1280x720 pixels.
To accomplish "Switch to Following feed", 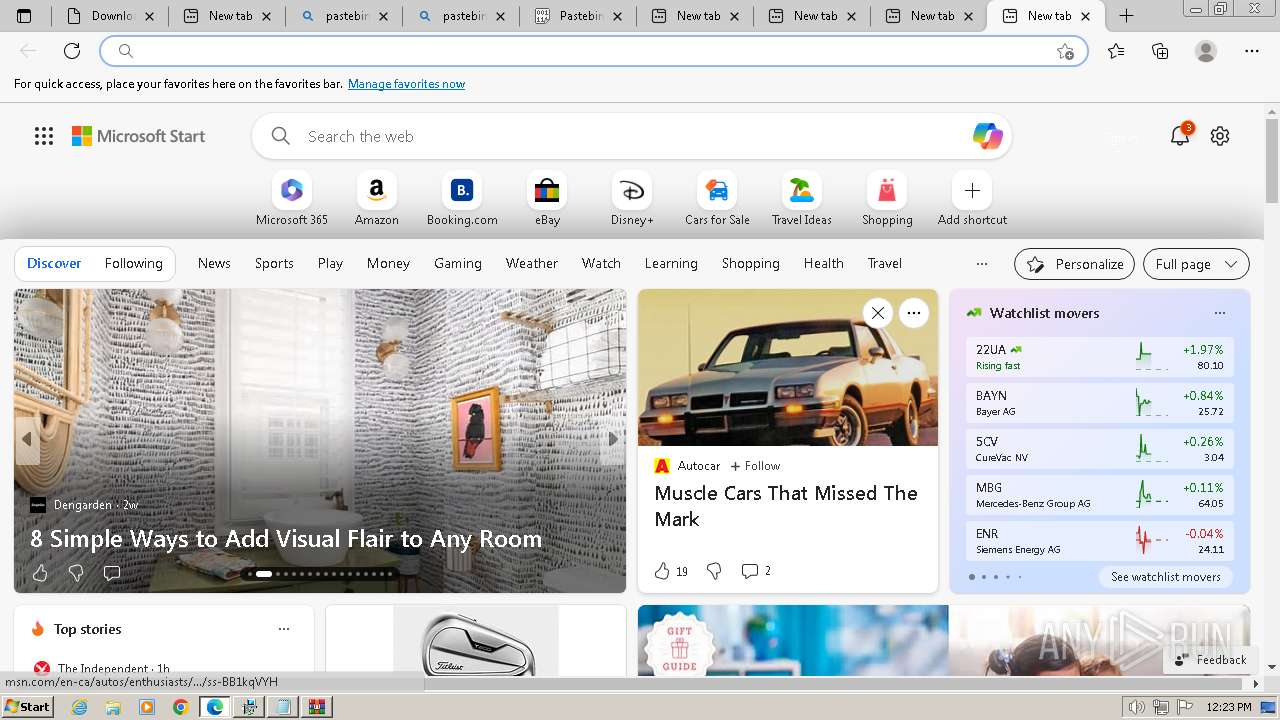I will (133, 263).
